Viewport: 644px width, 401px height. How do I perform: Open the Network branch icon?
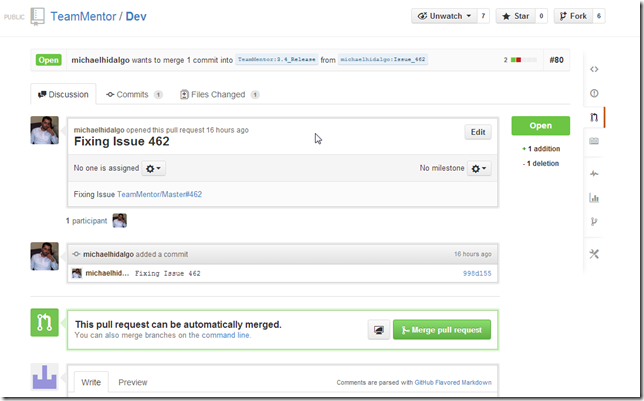(594, 221)
